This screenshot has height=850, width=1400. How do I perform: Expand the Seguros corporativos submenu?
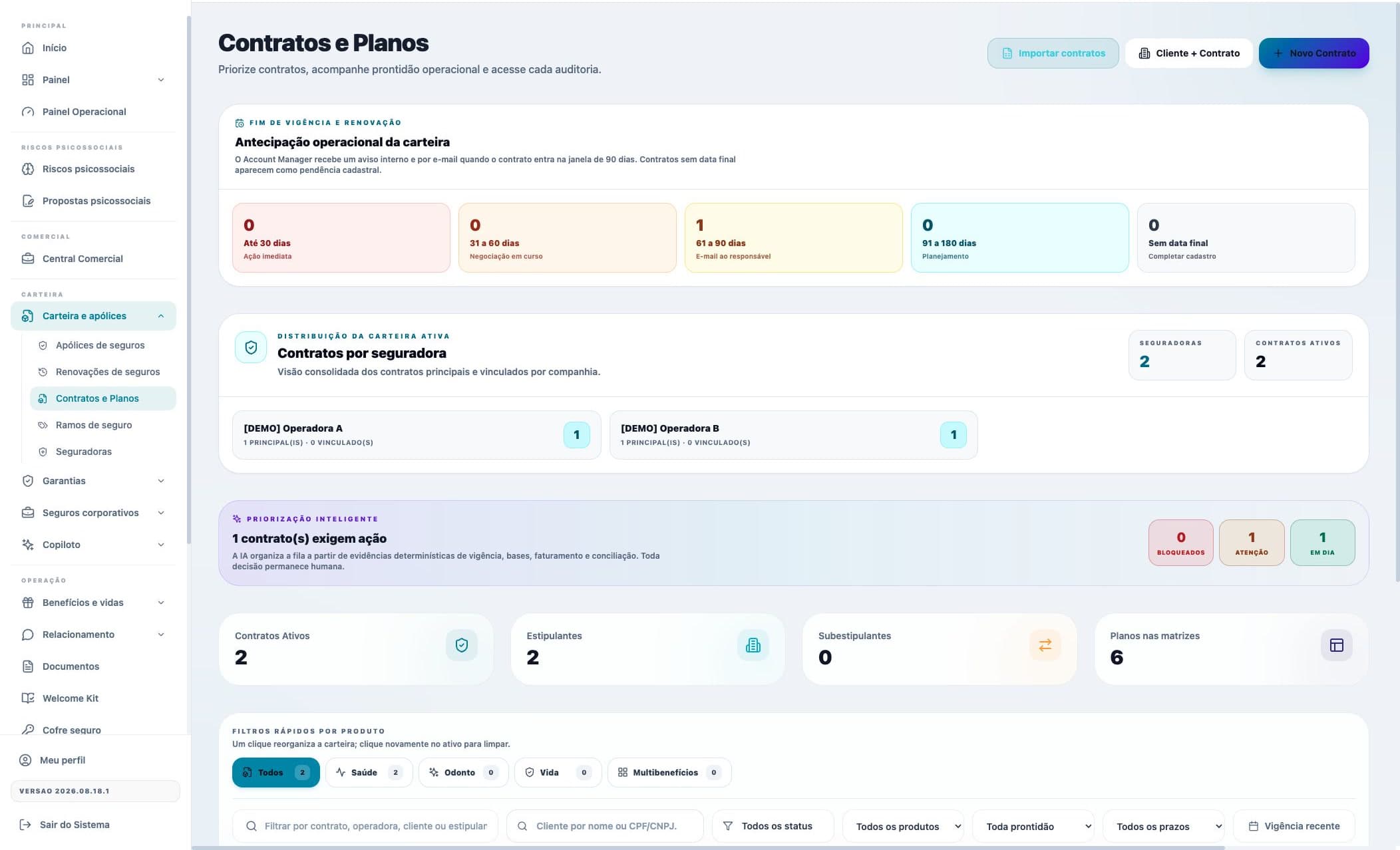pos(161,513)
